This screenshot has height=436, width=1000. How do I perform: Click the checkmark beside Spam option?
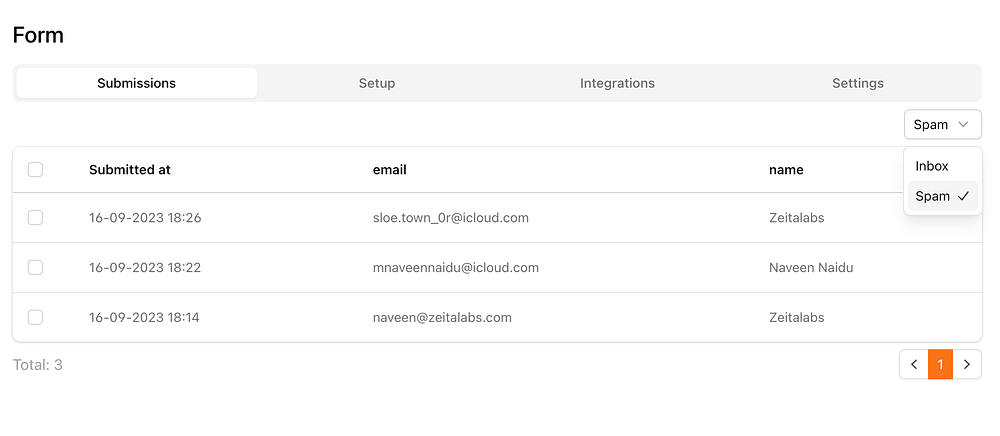963,196
